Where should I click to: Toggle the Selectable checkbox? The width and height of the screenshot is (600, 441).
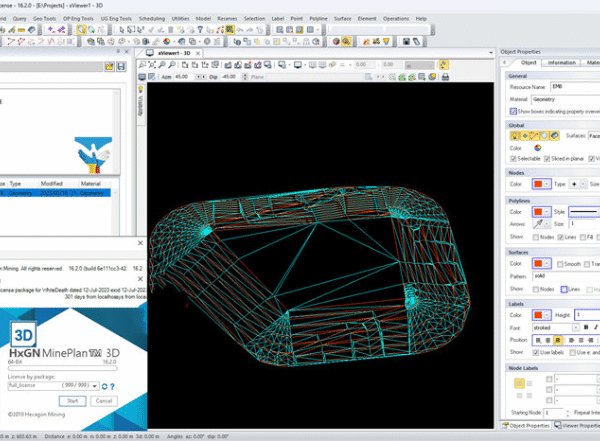[514, 159]
